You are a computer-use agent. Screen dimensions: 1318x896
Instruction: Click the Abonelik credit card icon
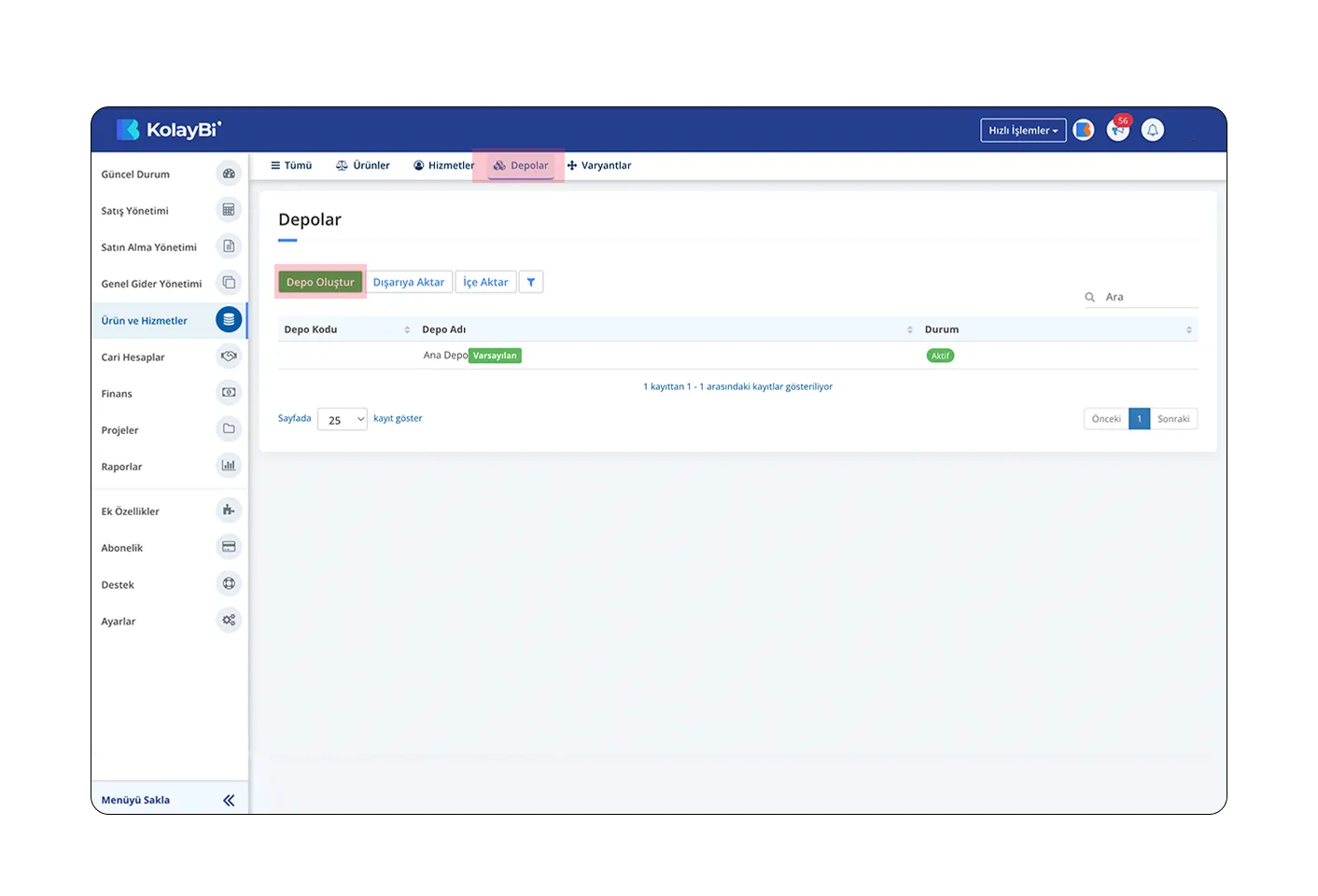[x=229, y=547]
